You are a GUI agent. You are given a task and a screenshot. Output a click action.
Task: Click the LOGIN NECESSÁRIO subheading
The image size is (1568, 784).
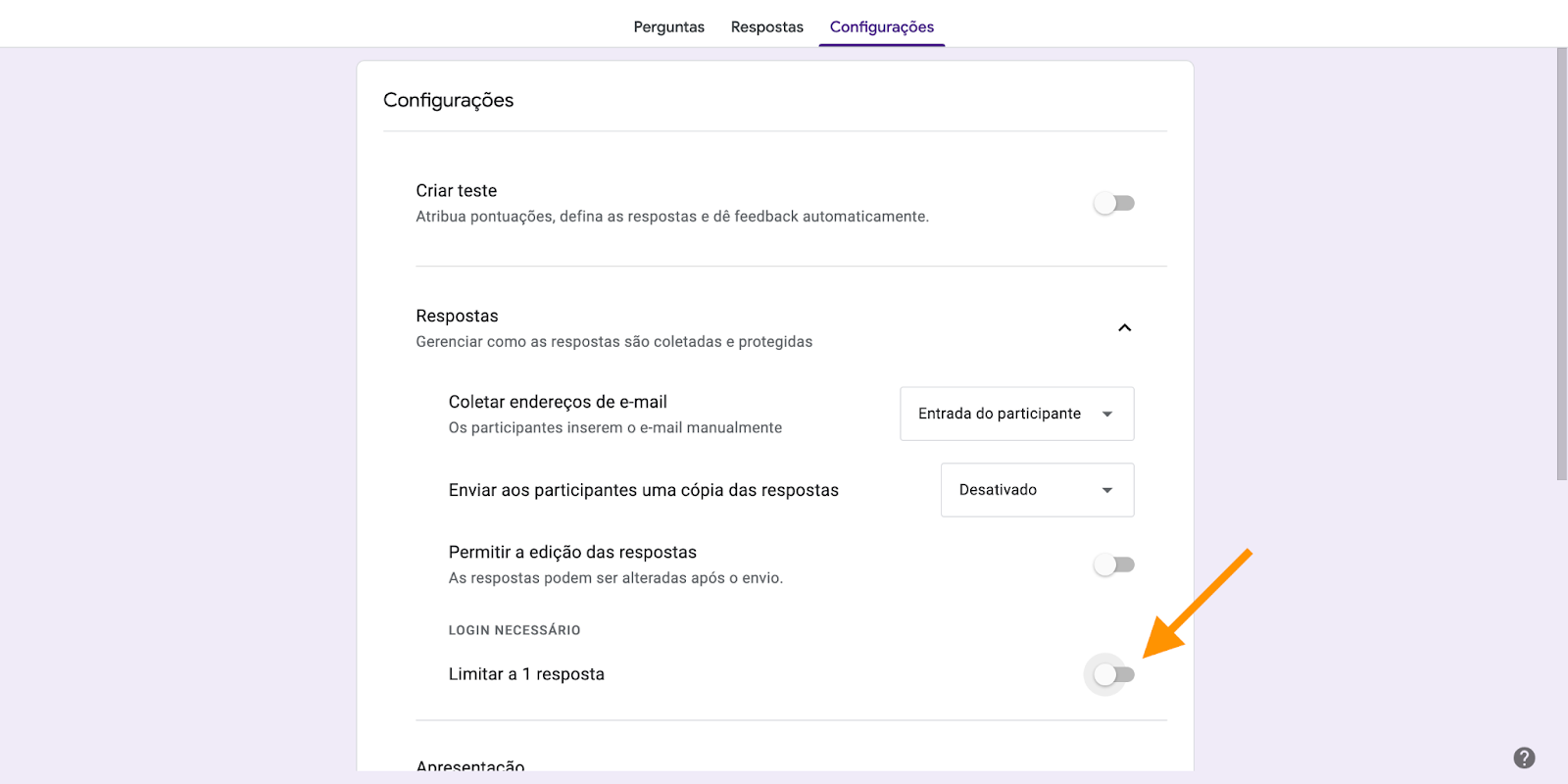[514, 630]
